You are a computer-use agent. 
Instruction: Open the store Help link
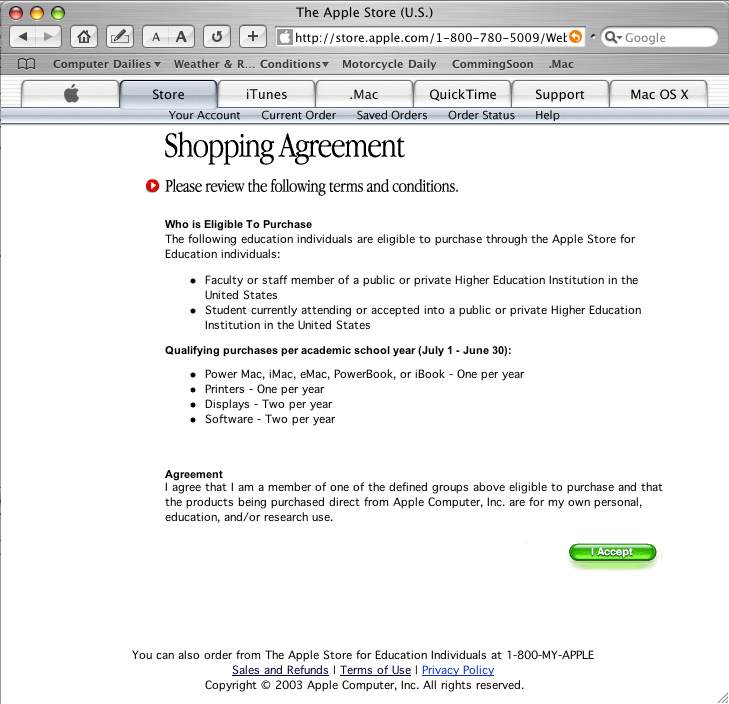point(547,115)
